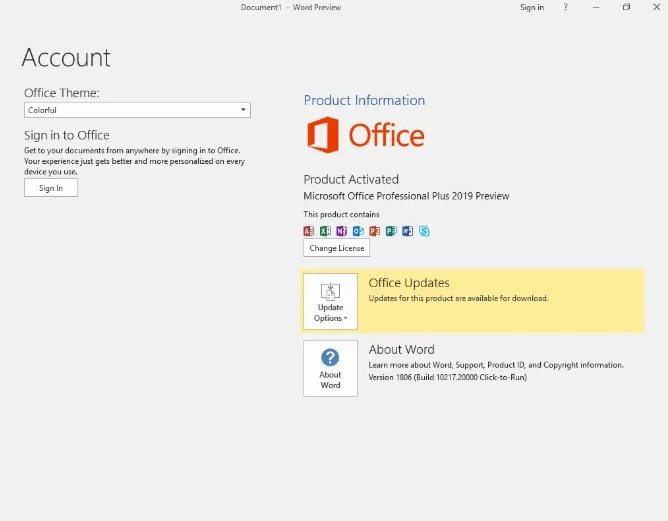Select the Product Information heading
This screenshot has height=521, width=668.
364,100
